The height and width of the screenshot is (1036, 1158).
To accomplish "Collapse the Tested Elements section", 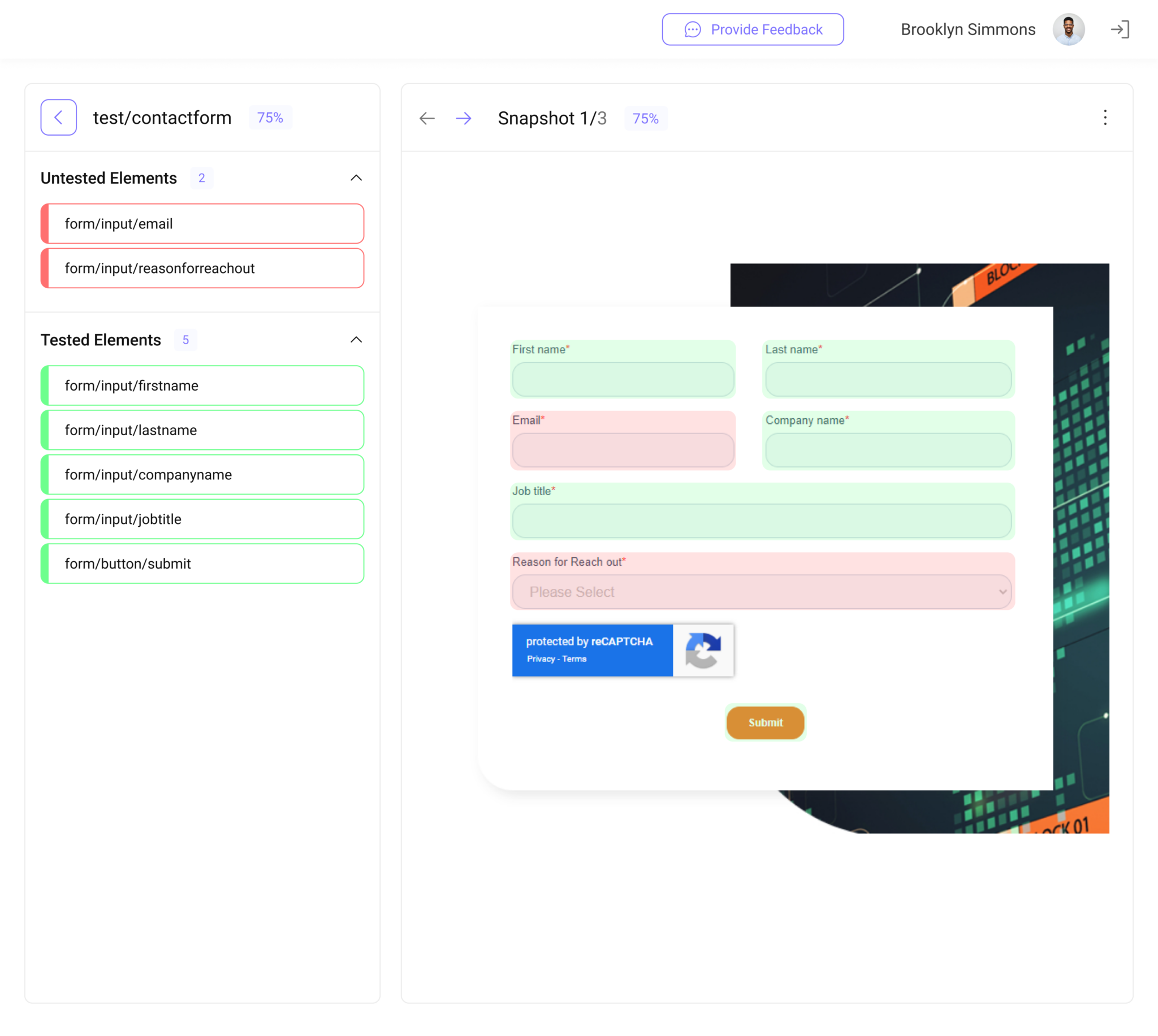I will pyautogui.click(x=356, y=340).
